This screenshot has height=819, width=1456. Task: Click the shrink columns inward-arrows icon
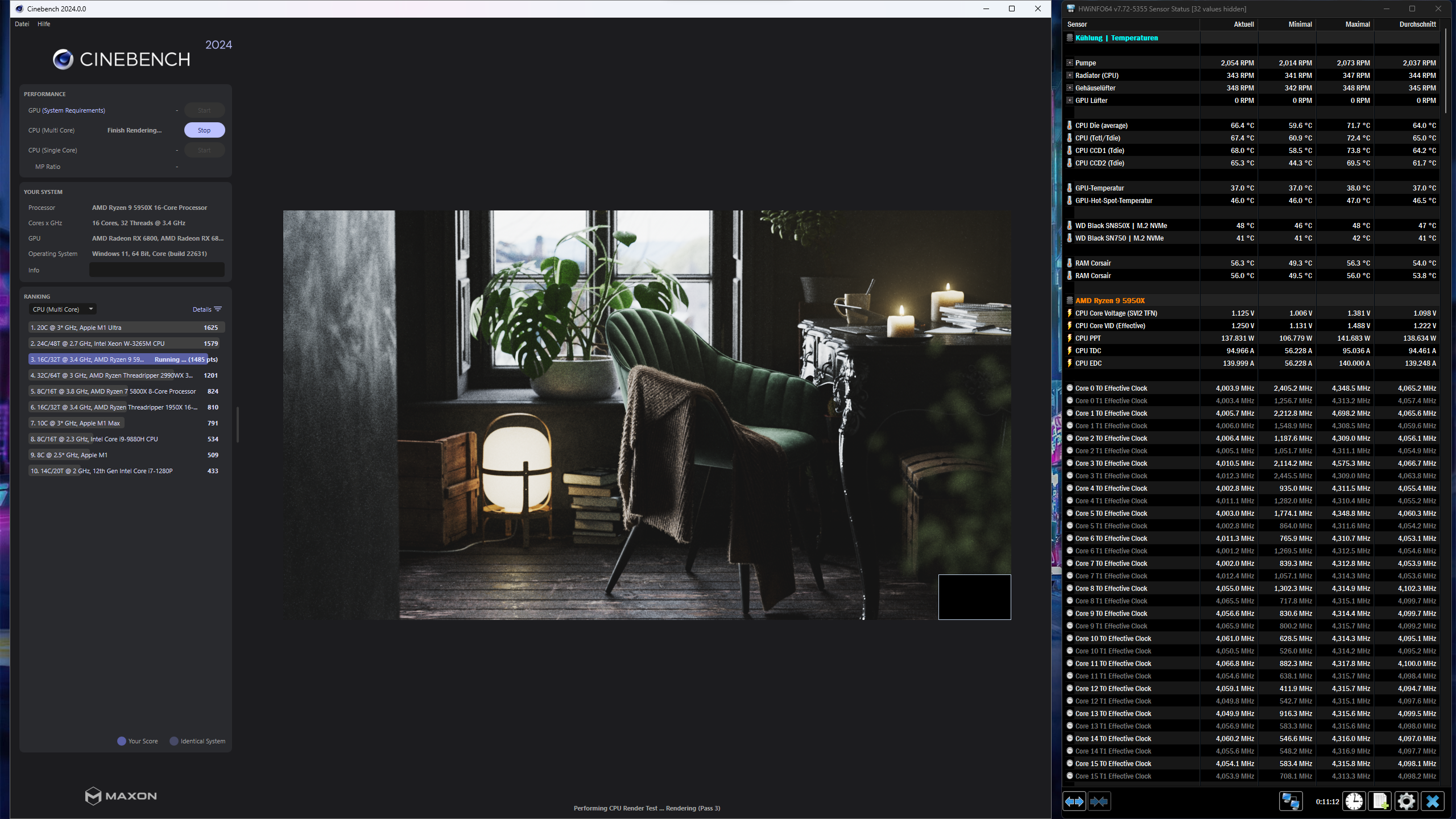[1099, 801]
